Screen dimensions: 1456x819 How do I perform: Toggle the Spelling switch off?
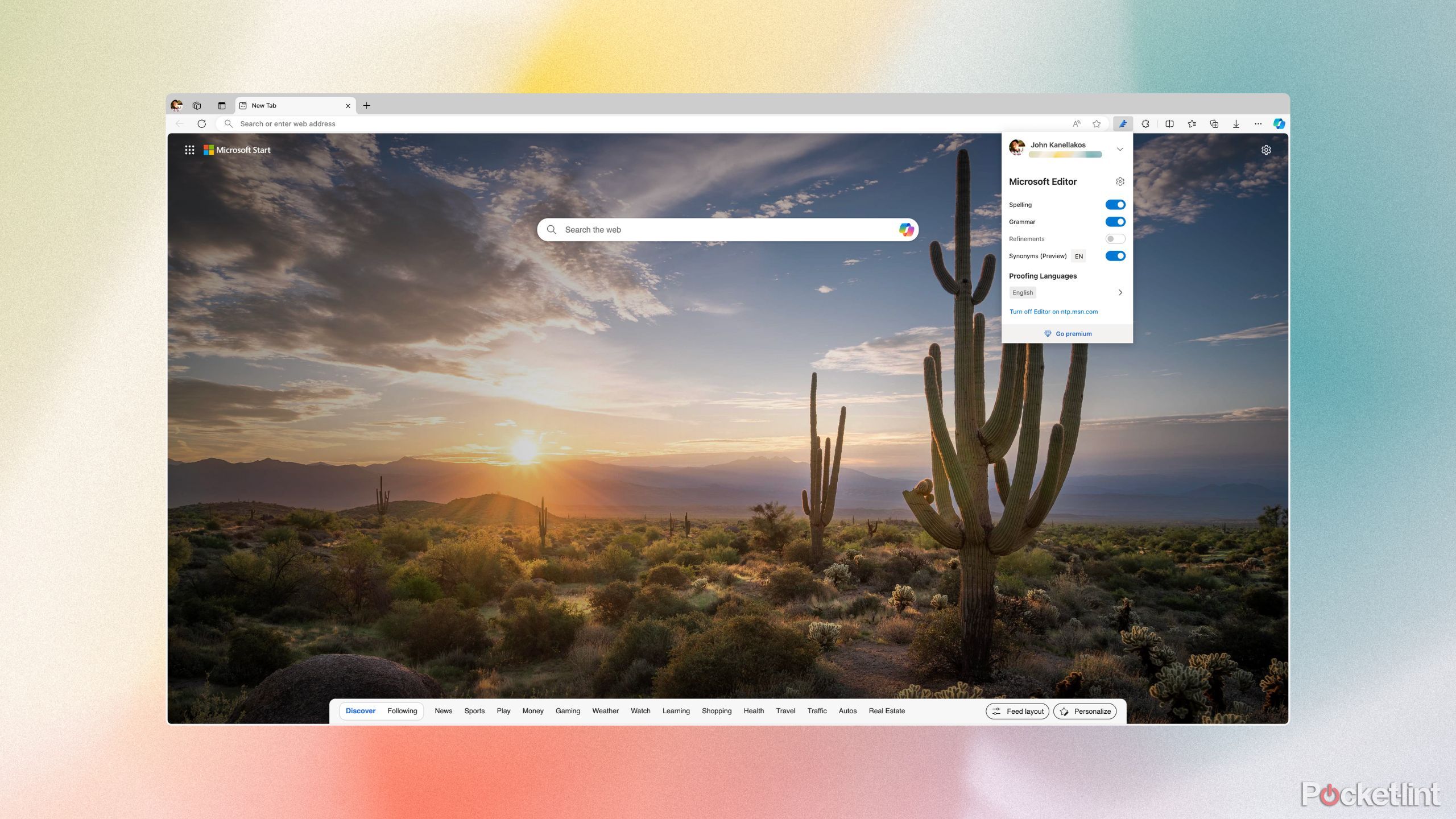pyautogui.click(x=1115, y=205)
